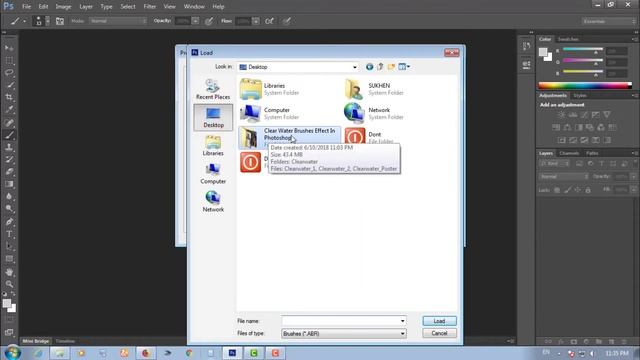Select the Computer system folder in file list
The width and height of the screenshot is (640, 360).
(x=269, y=113)
